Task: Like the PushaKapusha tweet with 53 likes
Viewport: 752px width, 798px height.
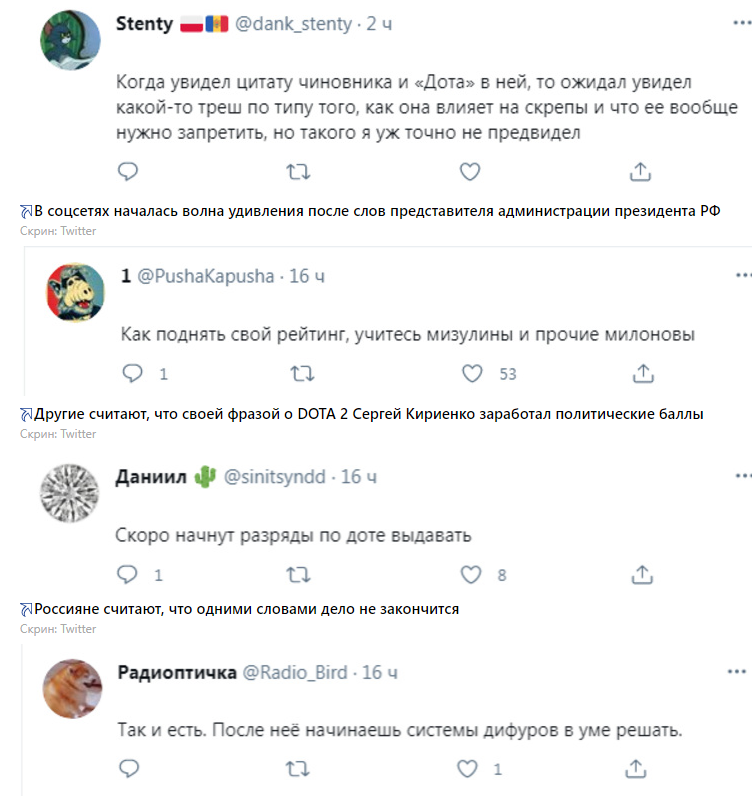Action: tap(473, 374)
